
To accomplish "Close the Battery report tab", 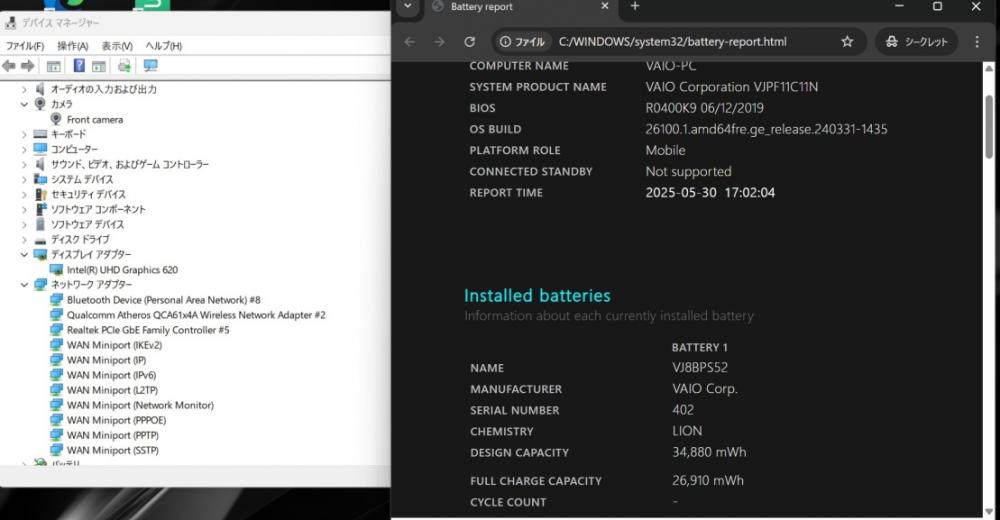I will [x=605, y=6].
